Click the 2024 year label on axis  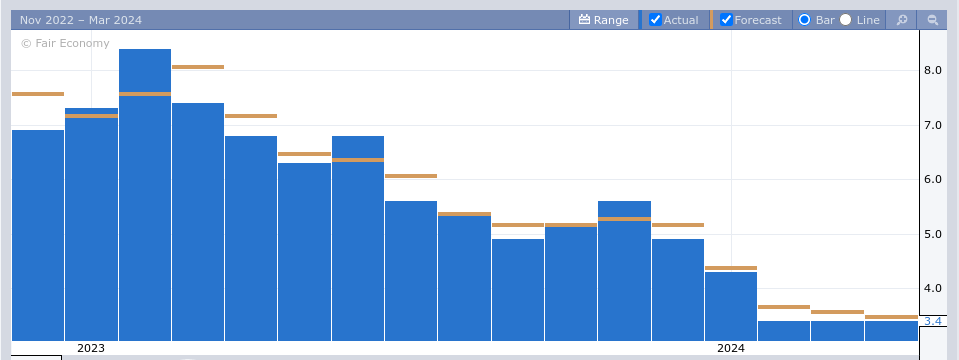coord(731,348)
